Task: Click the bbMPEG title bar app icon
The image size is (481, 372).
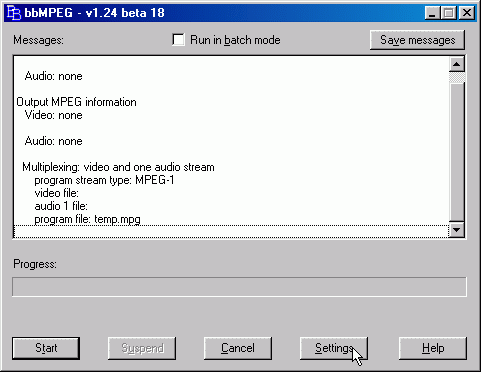Action: 14,13
